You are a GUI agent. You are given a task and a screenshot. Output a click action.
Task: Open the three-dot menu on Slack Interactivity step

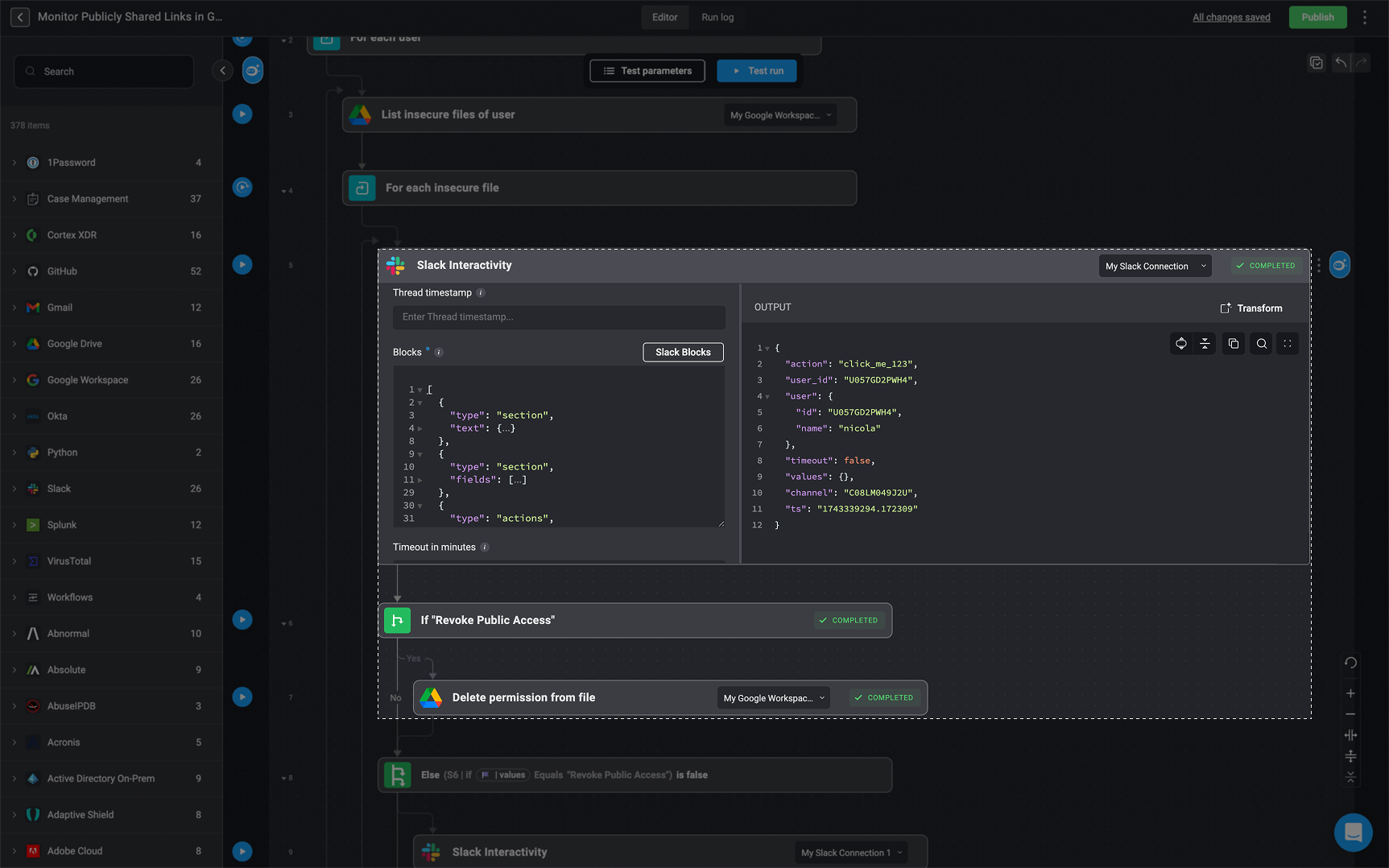1319,265
